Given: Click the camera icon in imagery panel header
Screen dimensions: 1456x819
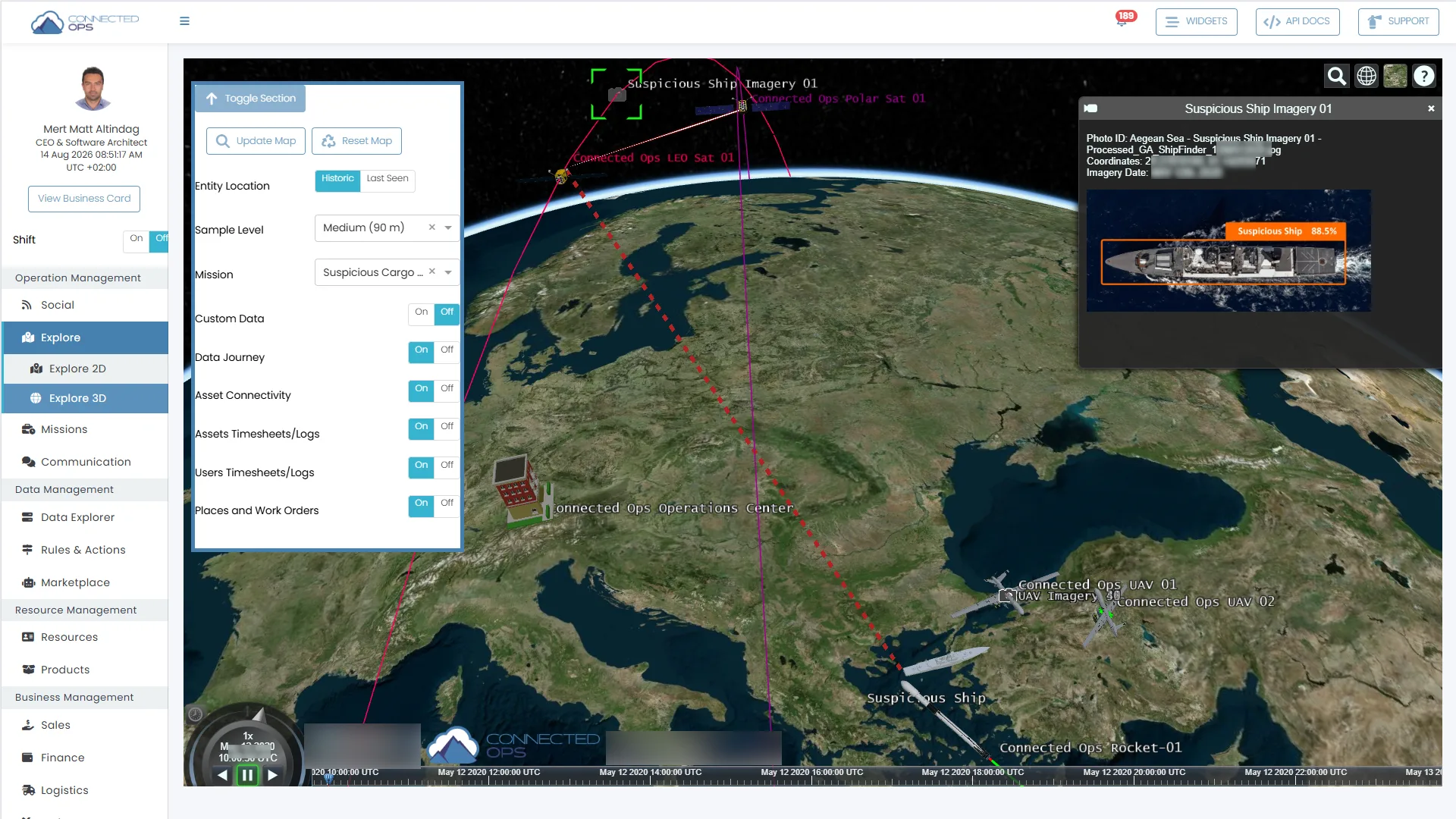Looking at the screenshot, I should (1091, 108).
